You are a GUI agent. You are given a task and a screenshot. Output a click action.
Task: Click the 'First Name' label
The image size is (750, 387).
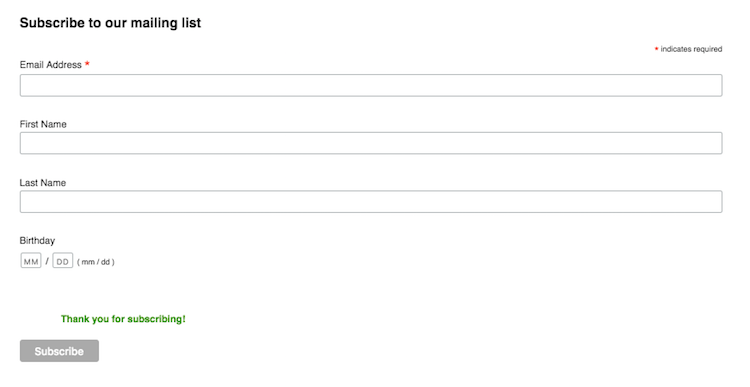click(43, 124)
